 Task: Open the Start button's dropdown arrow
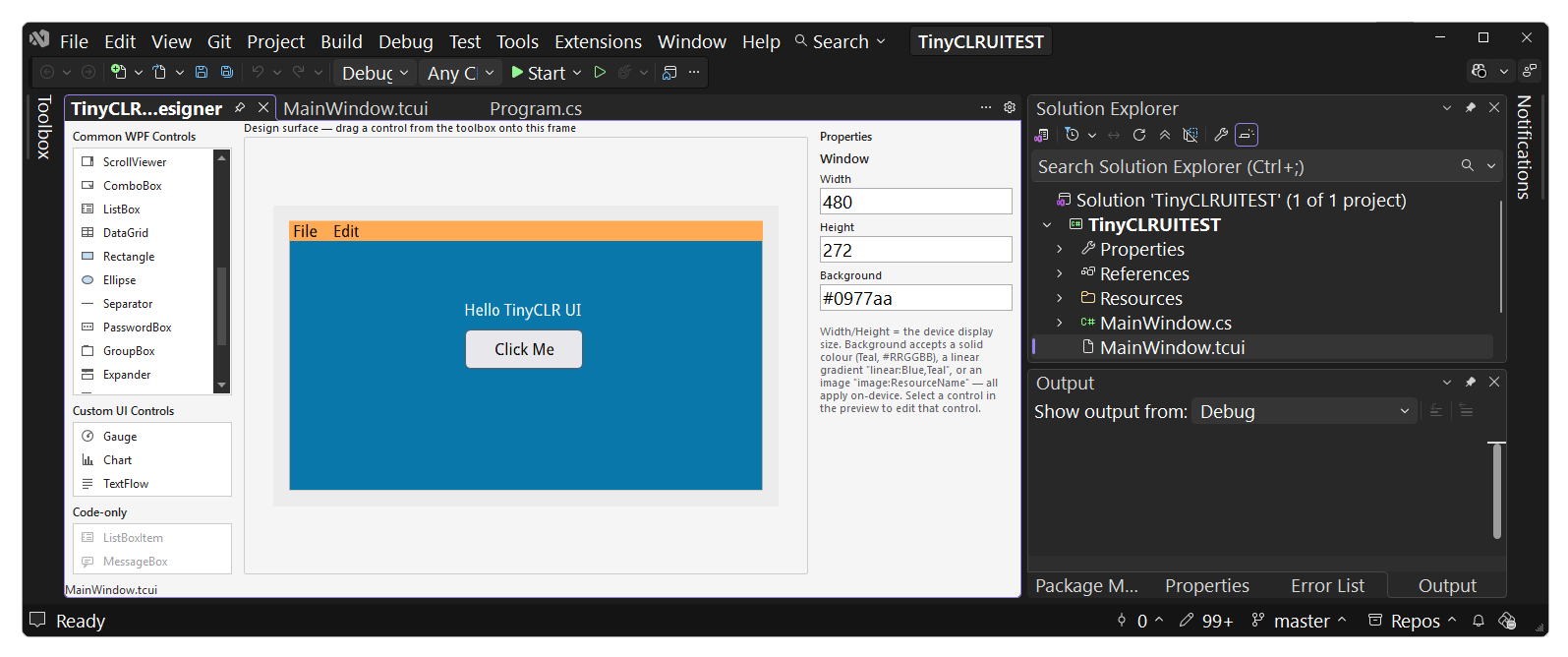pyautogui.click(x=577, y=73)
